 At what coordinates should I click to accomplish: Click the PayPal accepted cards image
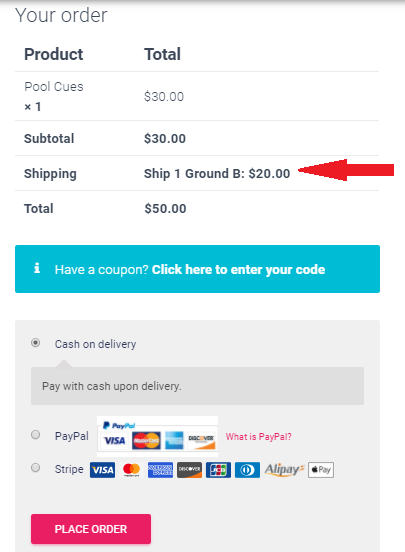click(157, 436)
